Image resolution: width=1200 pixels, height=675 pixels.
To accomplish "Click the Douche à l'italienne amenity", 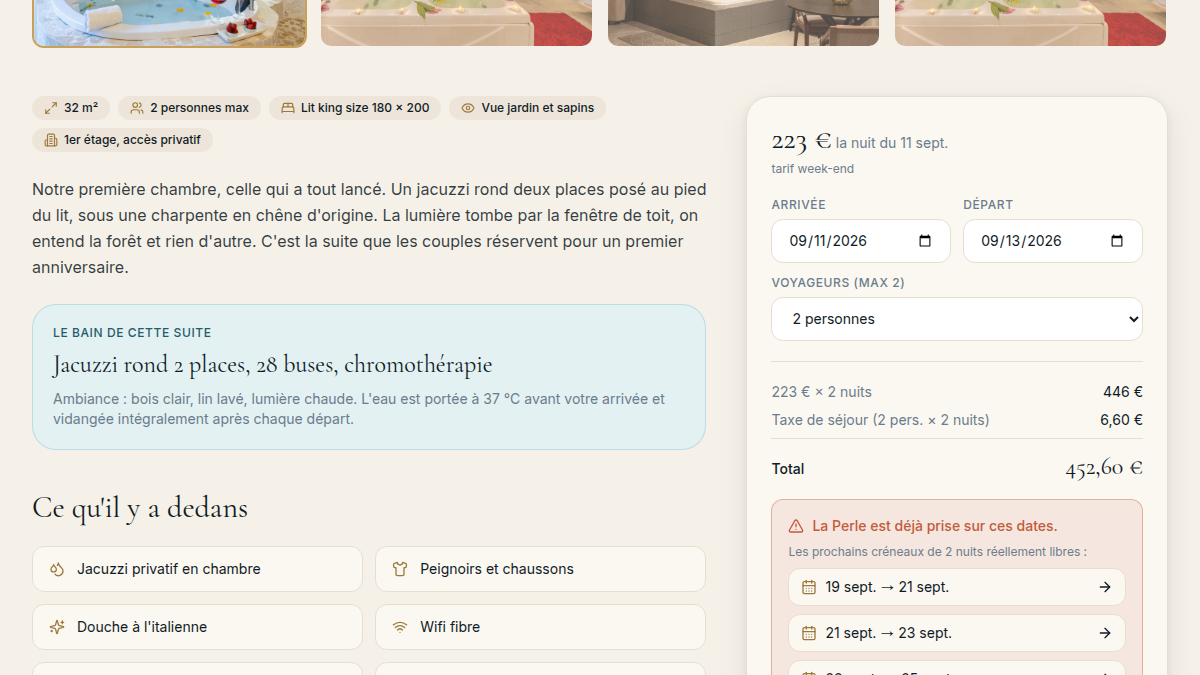I will tap(197, 627).
